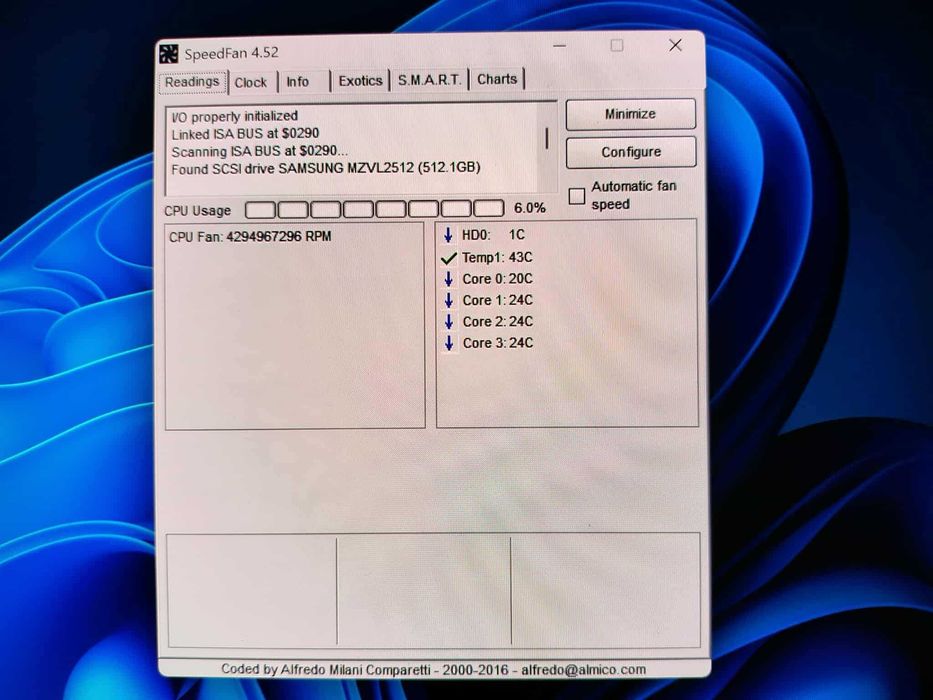Click the 'Core 3: 24C' reading
The image size is (933, 700).
(x=497, y=343)
